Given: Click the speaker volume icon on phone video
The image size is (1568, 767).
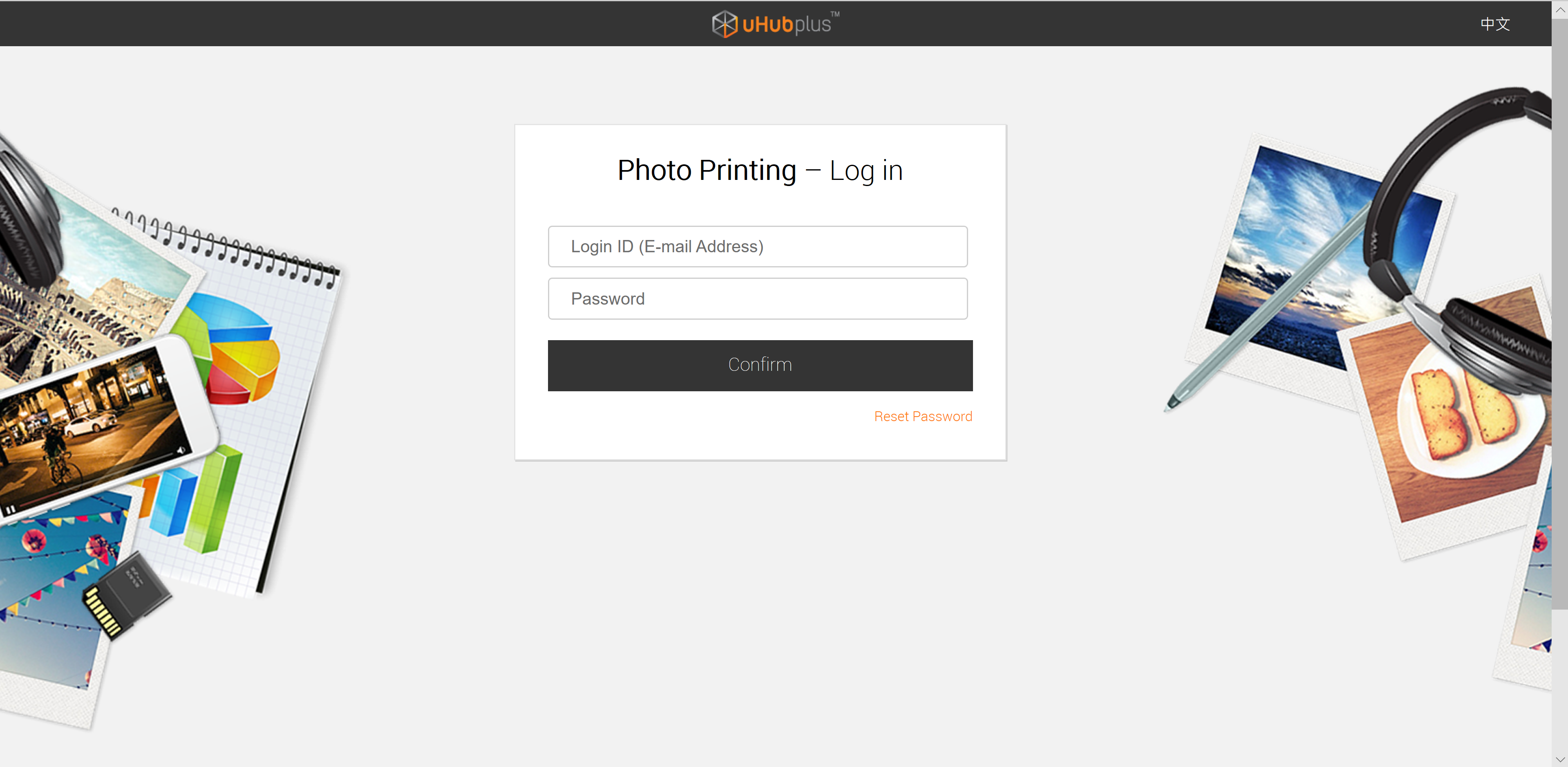Looking at the screenshot, I should [x=181, y=450].
